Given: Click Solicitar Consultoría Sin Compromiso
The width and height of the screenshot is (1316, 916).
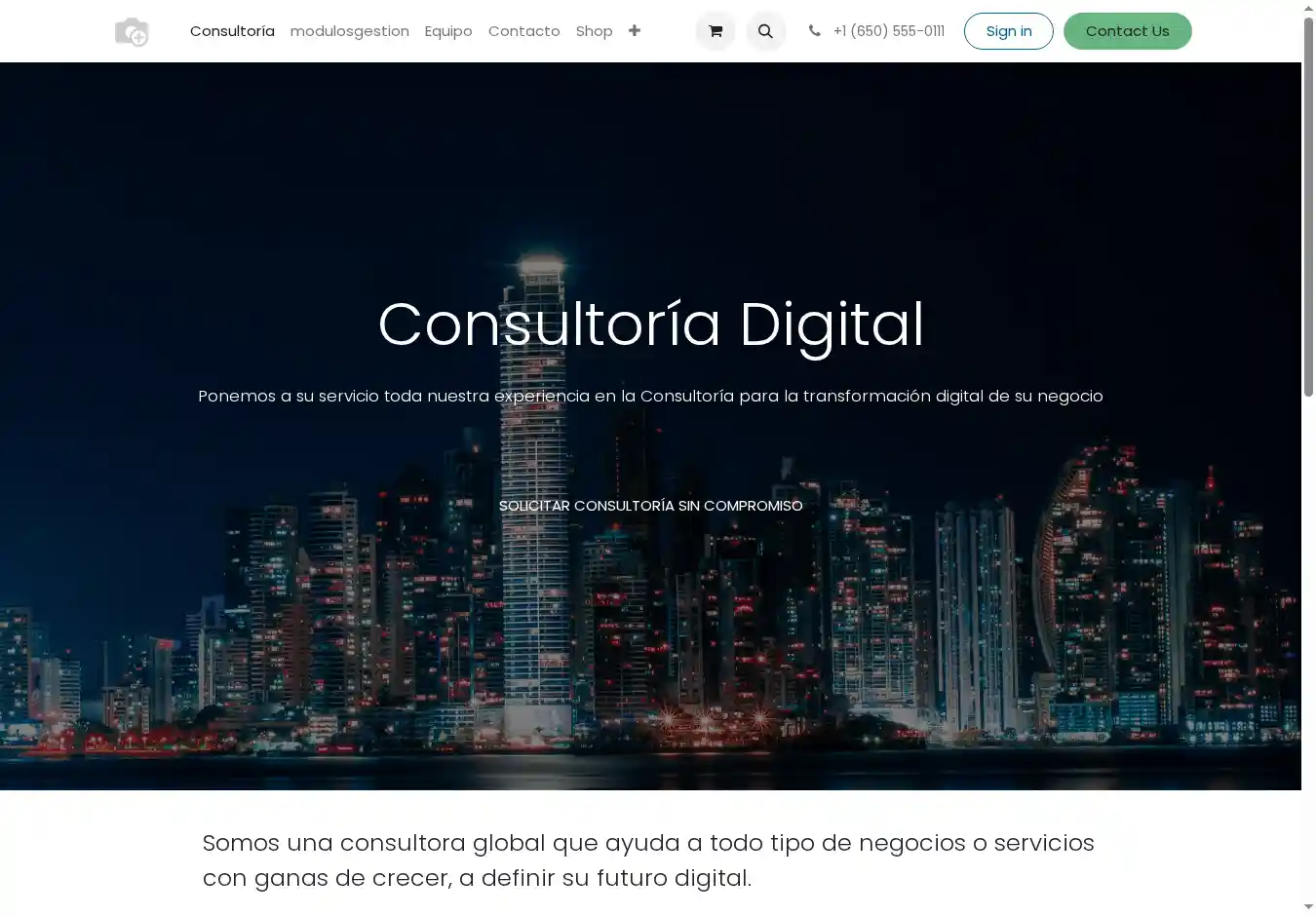Looking at the screenshot, I should [x=650, y=506].
